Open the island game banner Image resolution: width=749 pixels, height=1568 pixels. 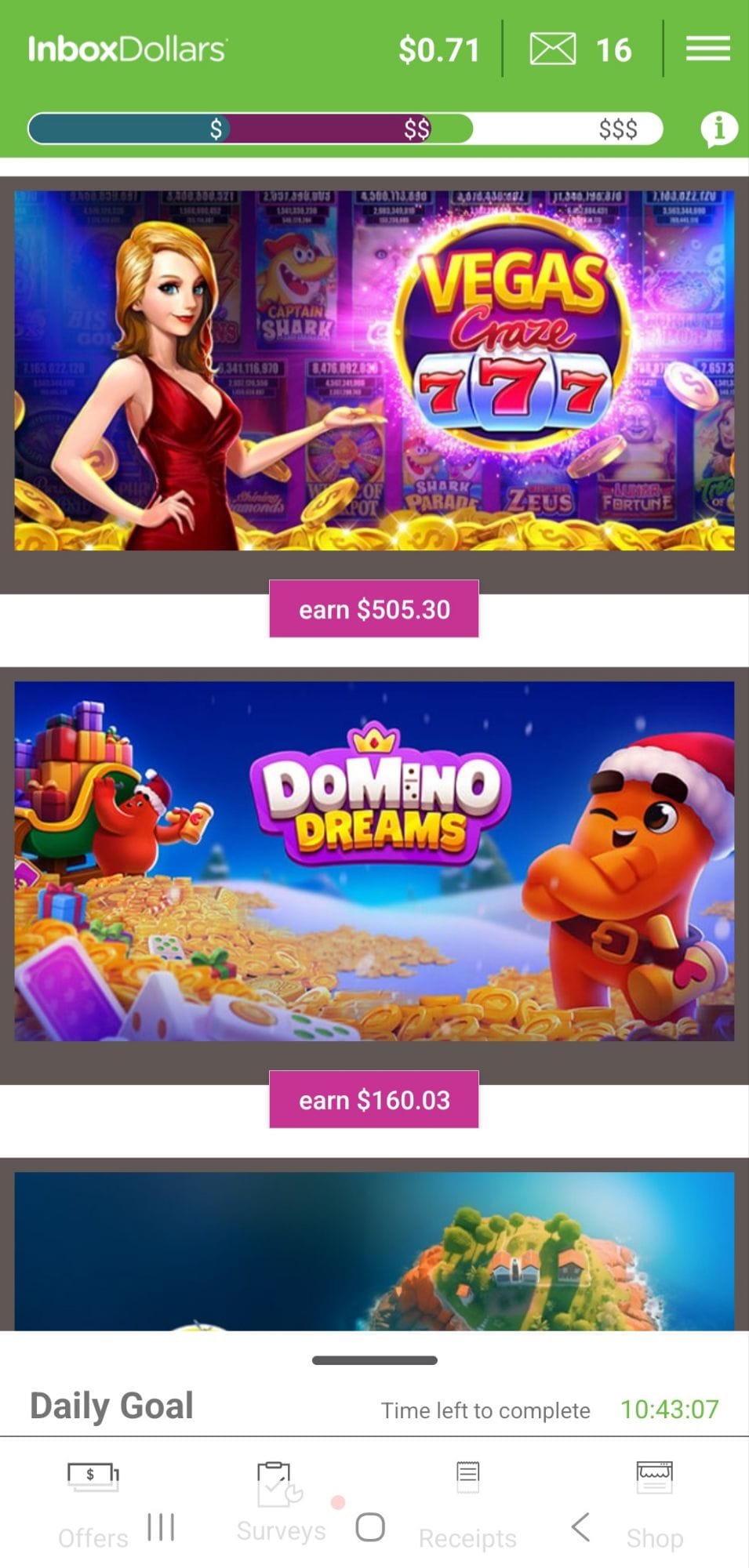[374, 1251]
